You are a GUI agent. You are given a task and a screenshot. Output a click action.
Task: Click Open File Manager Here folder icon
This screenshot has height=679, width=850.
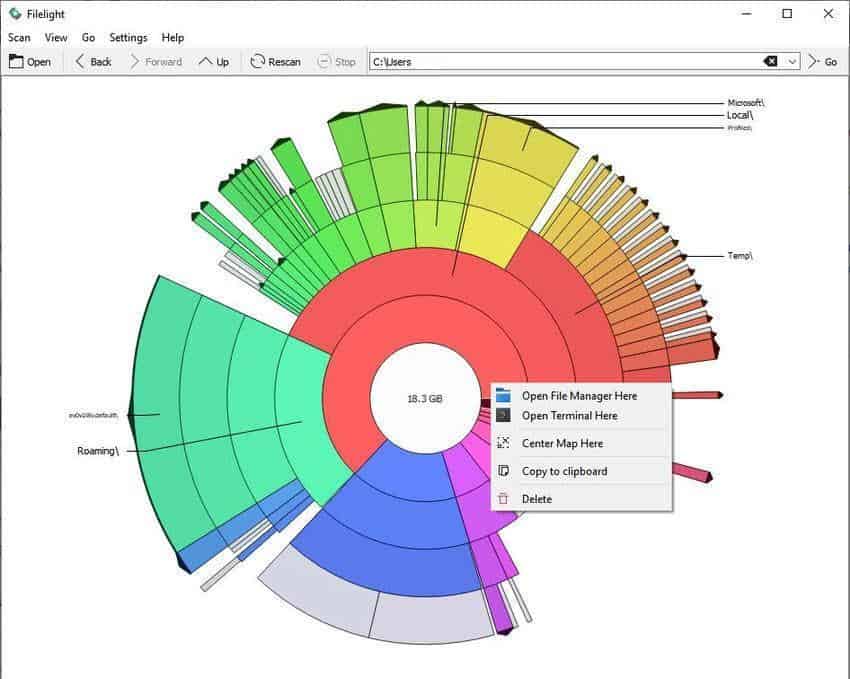tap(503, 396)
